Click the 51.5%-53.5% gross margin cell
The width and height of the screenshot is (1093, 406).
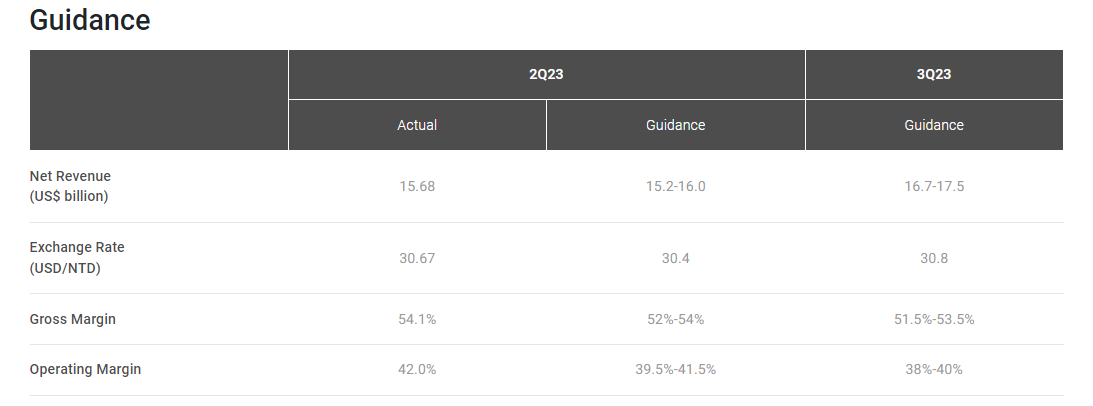click(934, 319)
